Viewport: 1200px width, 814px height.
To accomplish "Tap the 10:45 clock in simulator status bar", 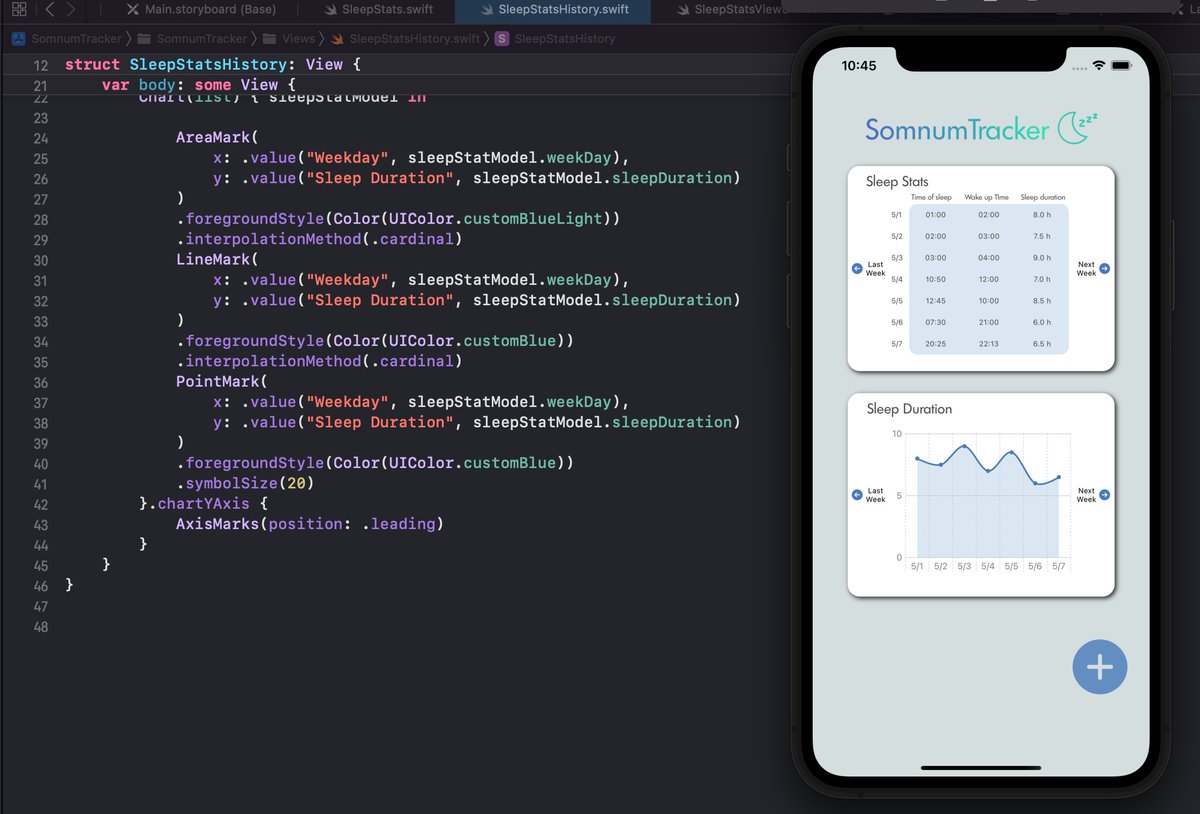I will click(x=858, y=66).
